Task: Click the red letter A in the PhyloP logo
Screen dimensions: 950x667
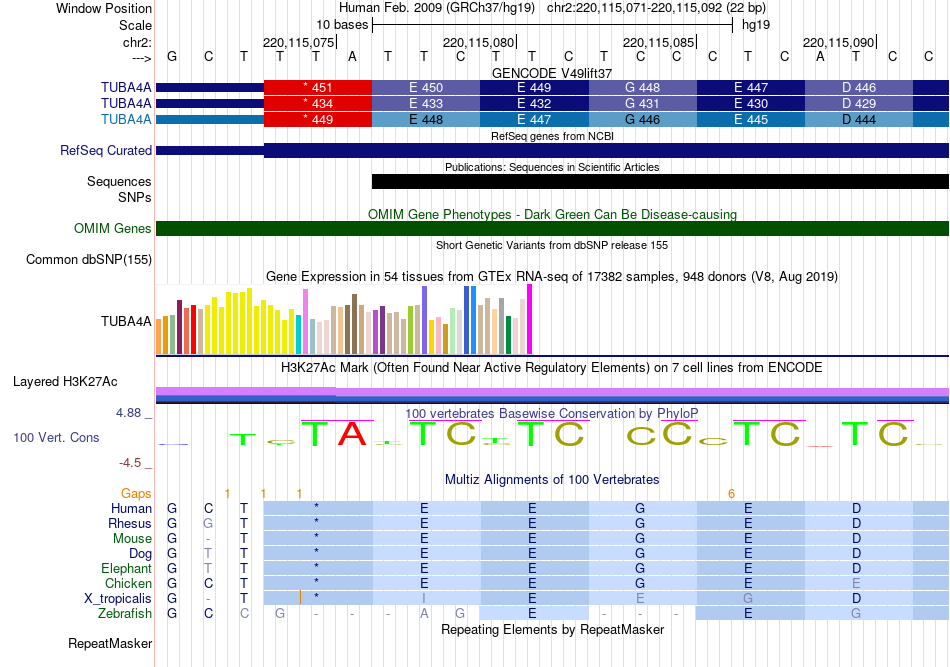Action: click(x=352, y=434)
